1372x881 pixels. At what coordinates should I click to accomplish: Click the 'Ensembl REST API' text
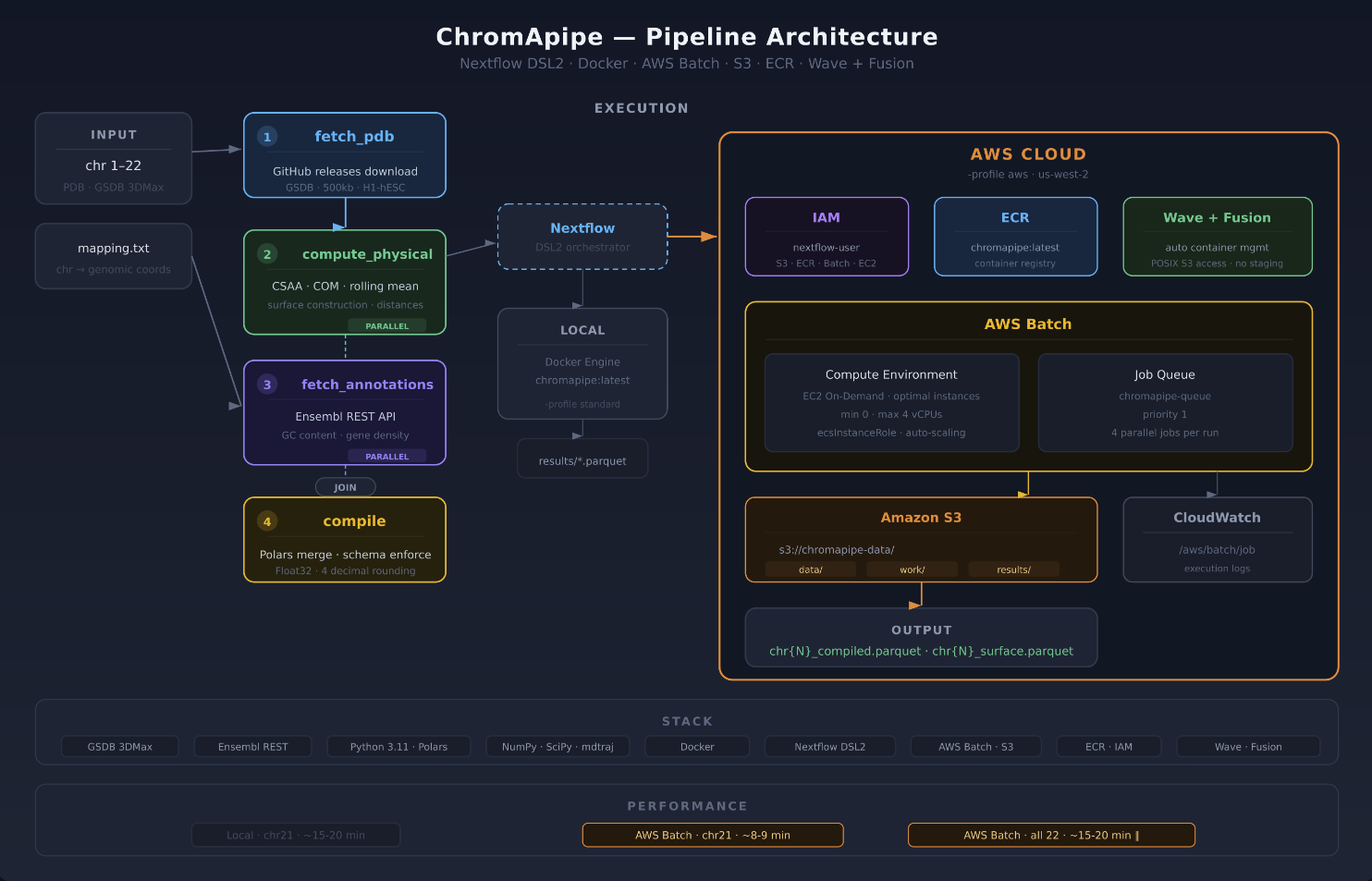coord(345,417)
